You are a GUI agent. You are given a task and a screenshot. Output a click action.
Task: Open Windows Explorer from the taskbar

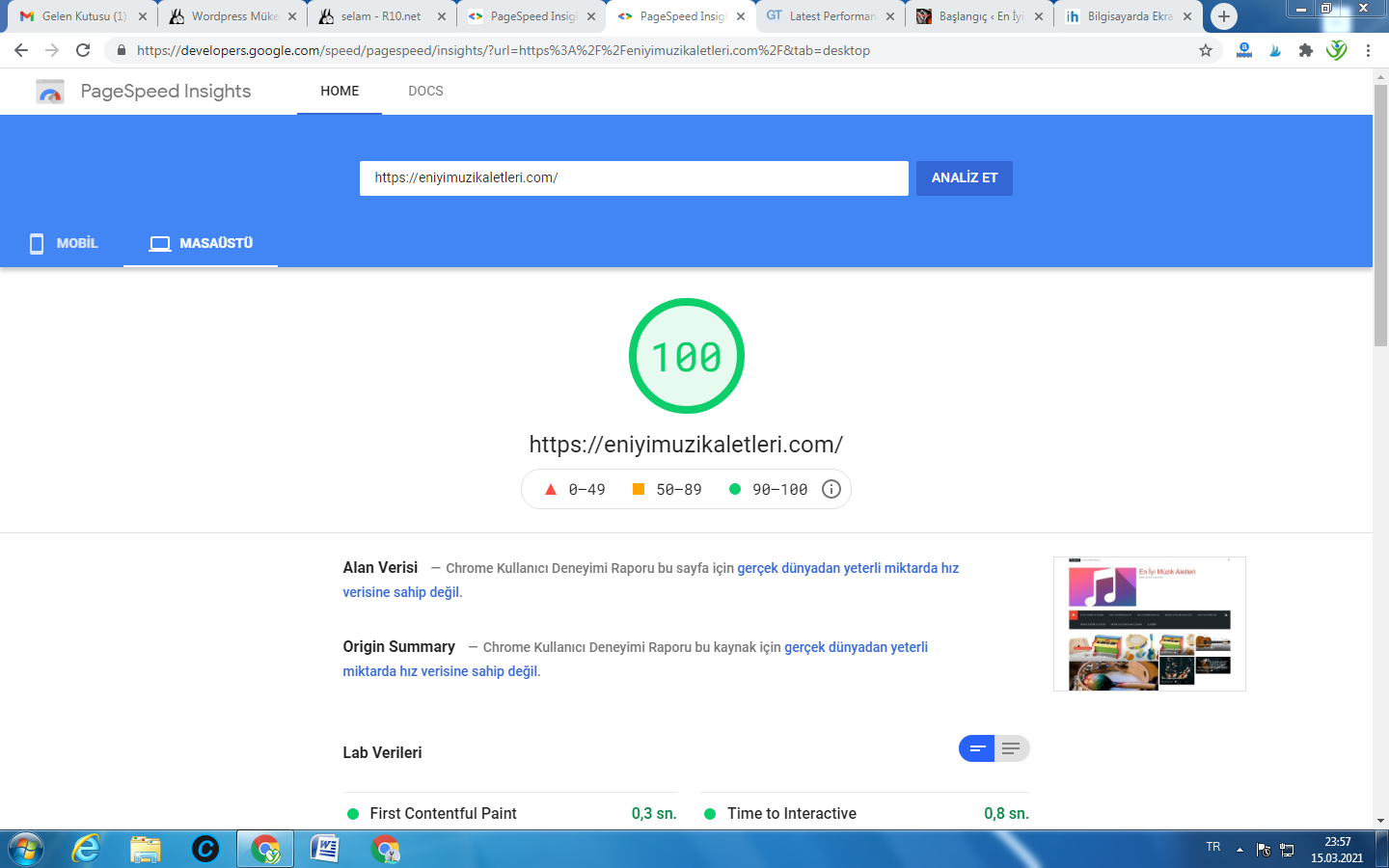click(x=146, y=849)
